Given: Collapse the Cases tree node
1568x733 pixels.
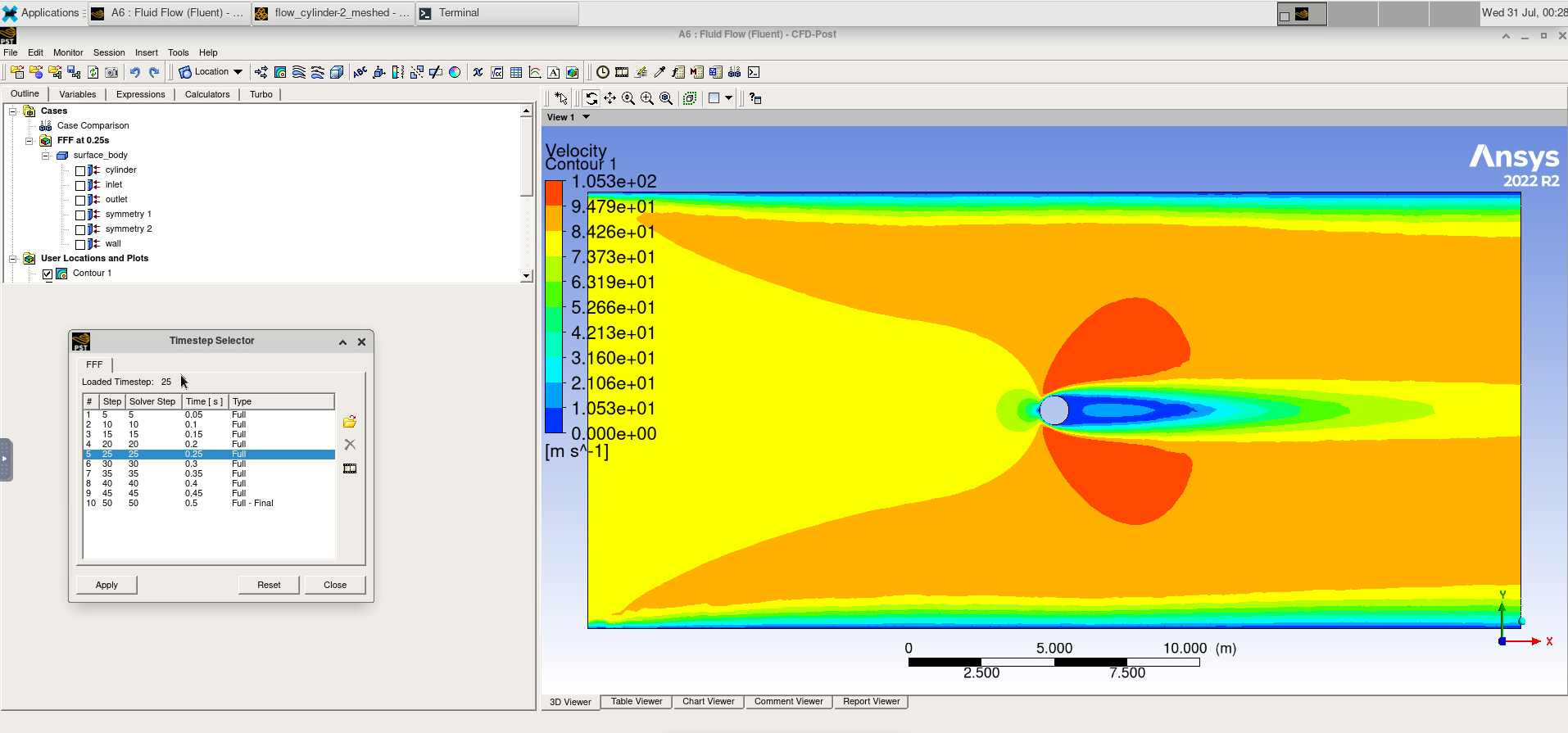Looking at the screenshot, I should [x=13, y=111].
